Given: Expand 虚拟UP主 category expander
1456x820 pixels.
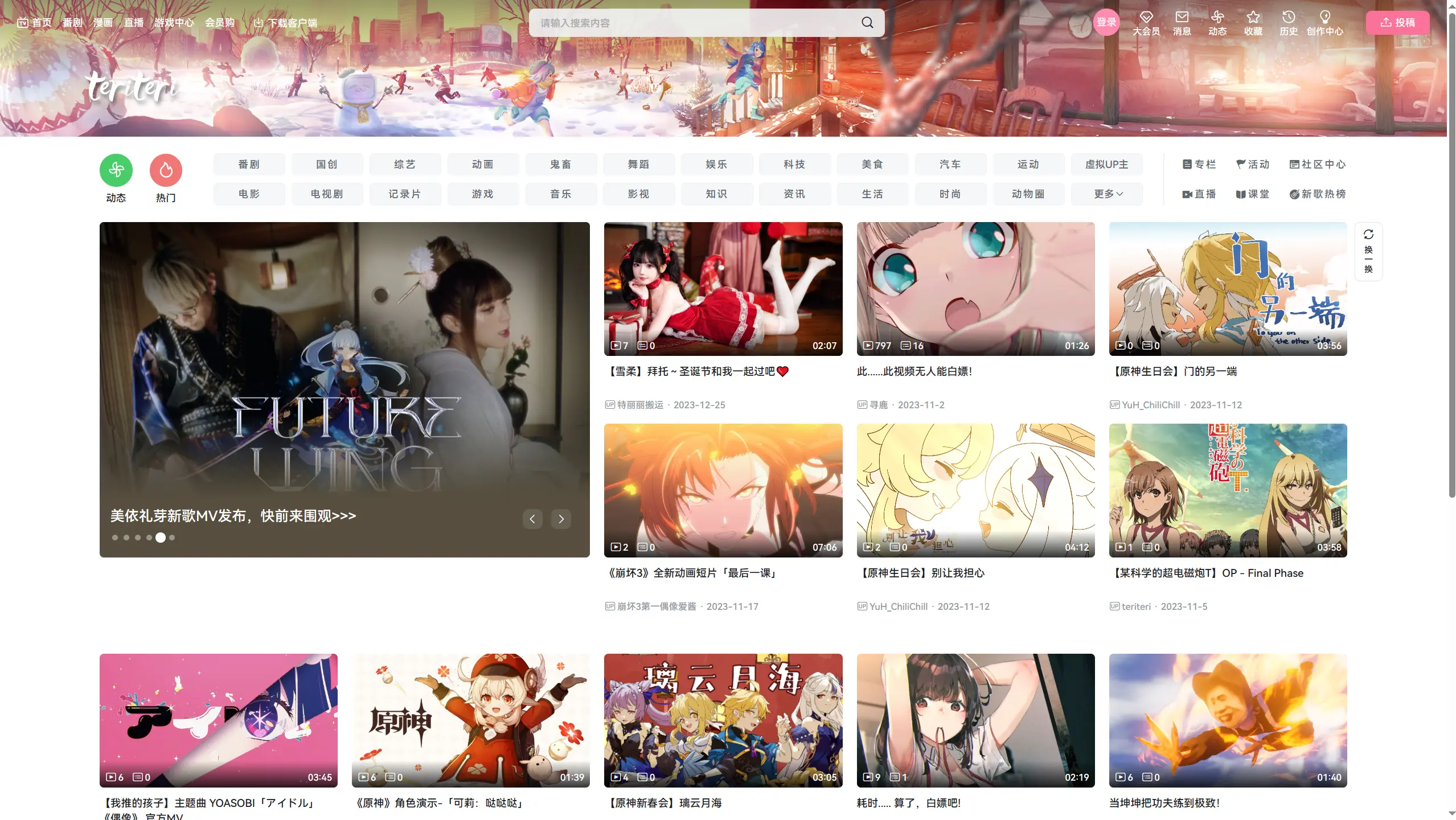Looking at the screenshot, I should point(1106,164).
